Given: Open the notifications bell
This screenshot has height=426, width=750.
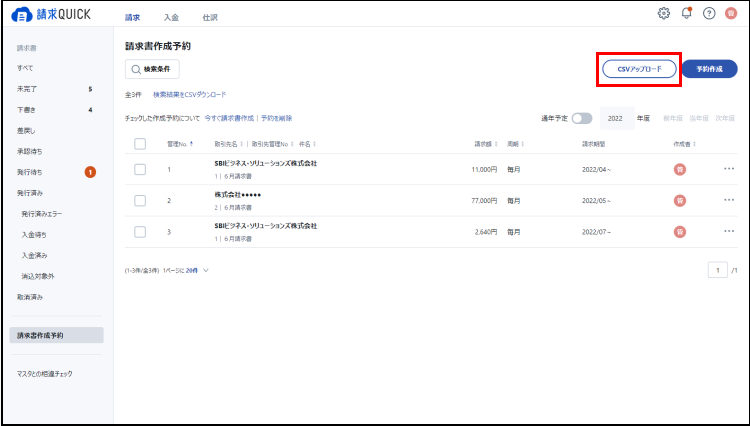Looking at the screenshot, I should 686,13.
